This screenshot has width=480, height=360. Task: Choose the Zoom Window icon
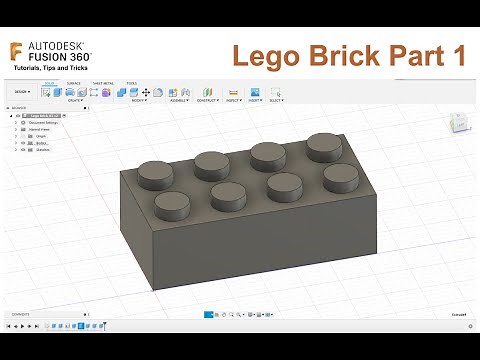click(231, 314)
